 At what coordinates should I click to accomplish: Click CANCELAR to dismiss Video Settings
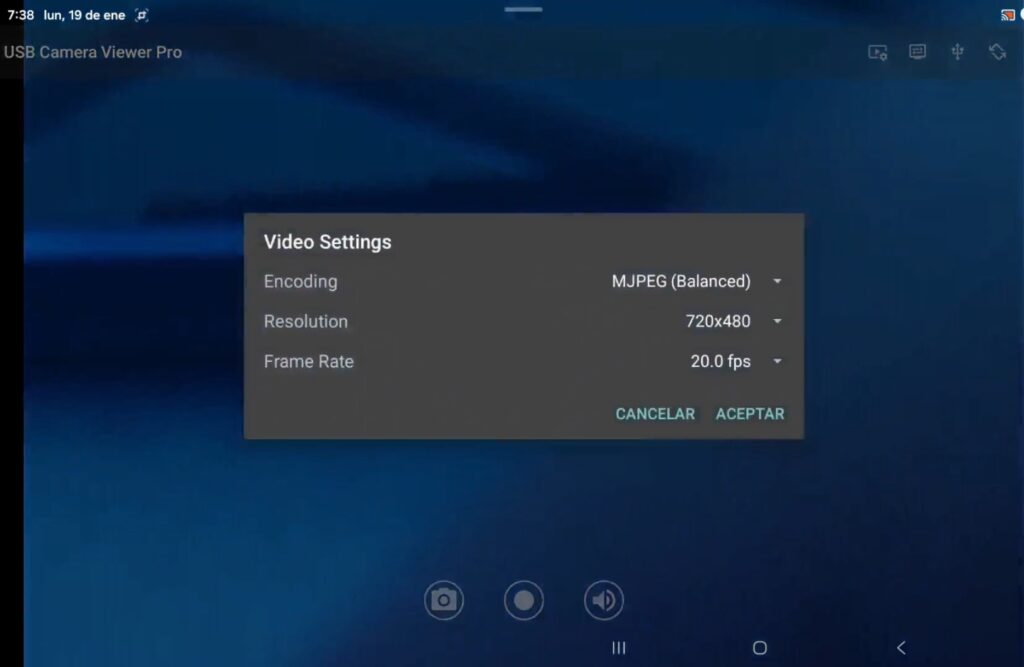point(655,414)
